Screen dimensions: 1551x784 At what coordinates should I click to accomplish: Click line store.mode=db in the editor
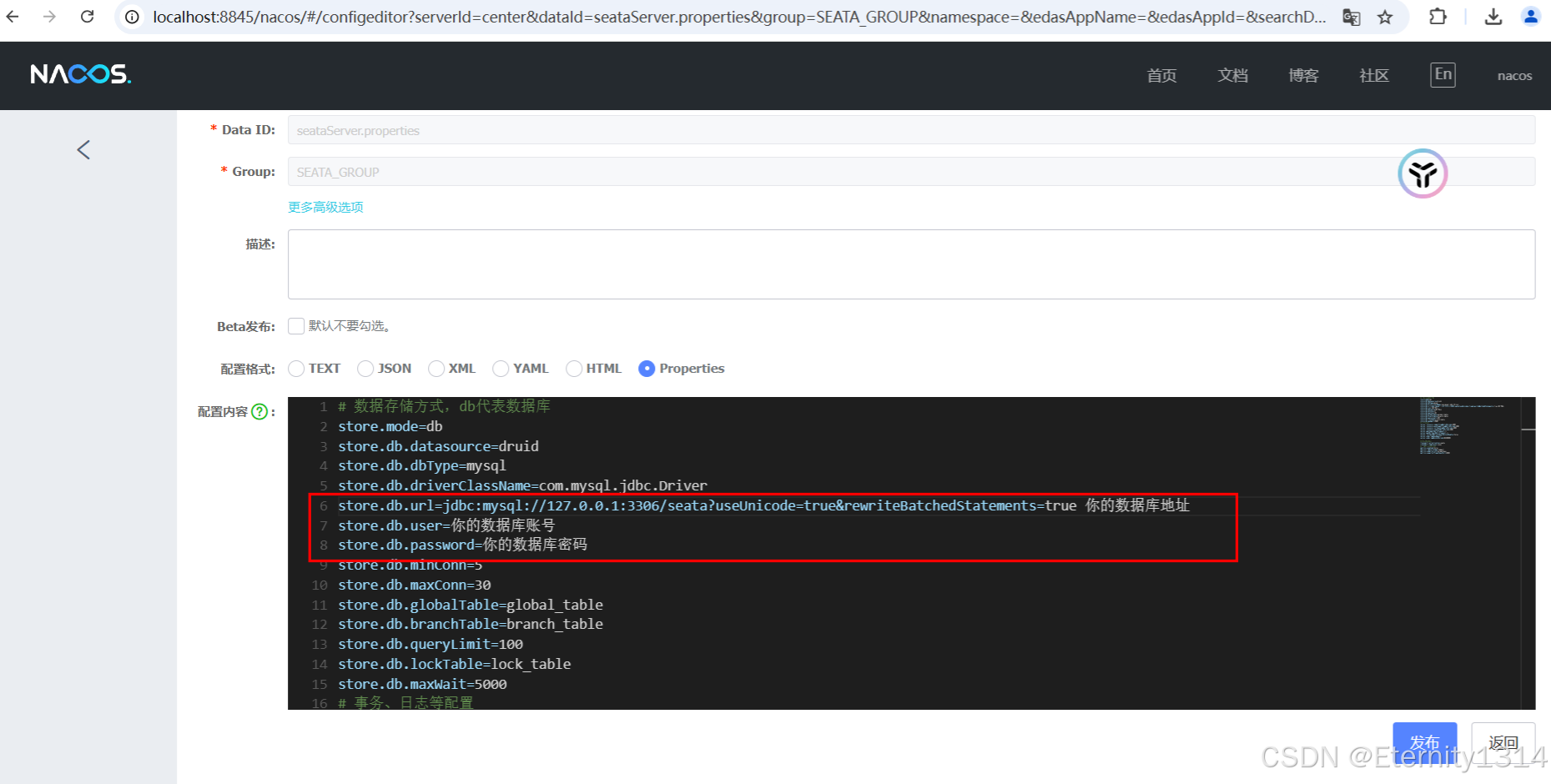click(x=390, y=426)
